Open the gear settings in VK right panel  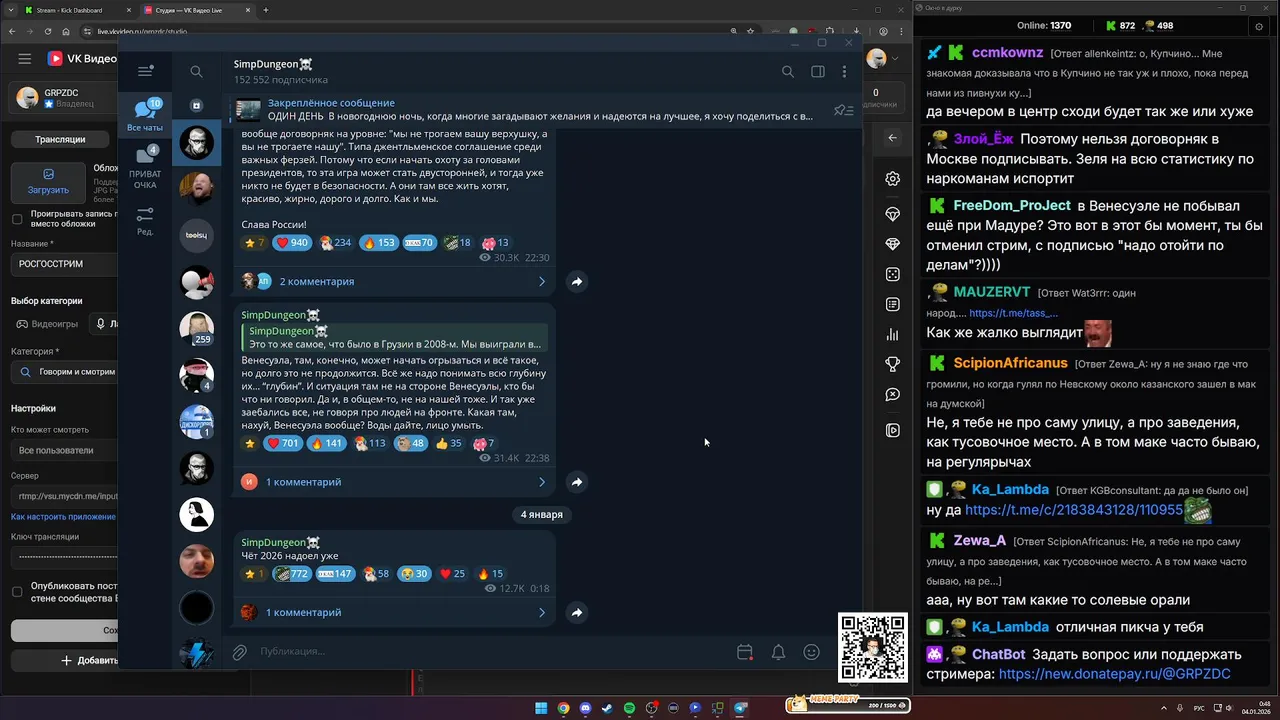pyautogui.click(x=892, y=179)
